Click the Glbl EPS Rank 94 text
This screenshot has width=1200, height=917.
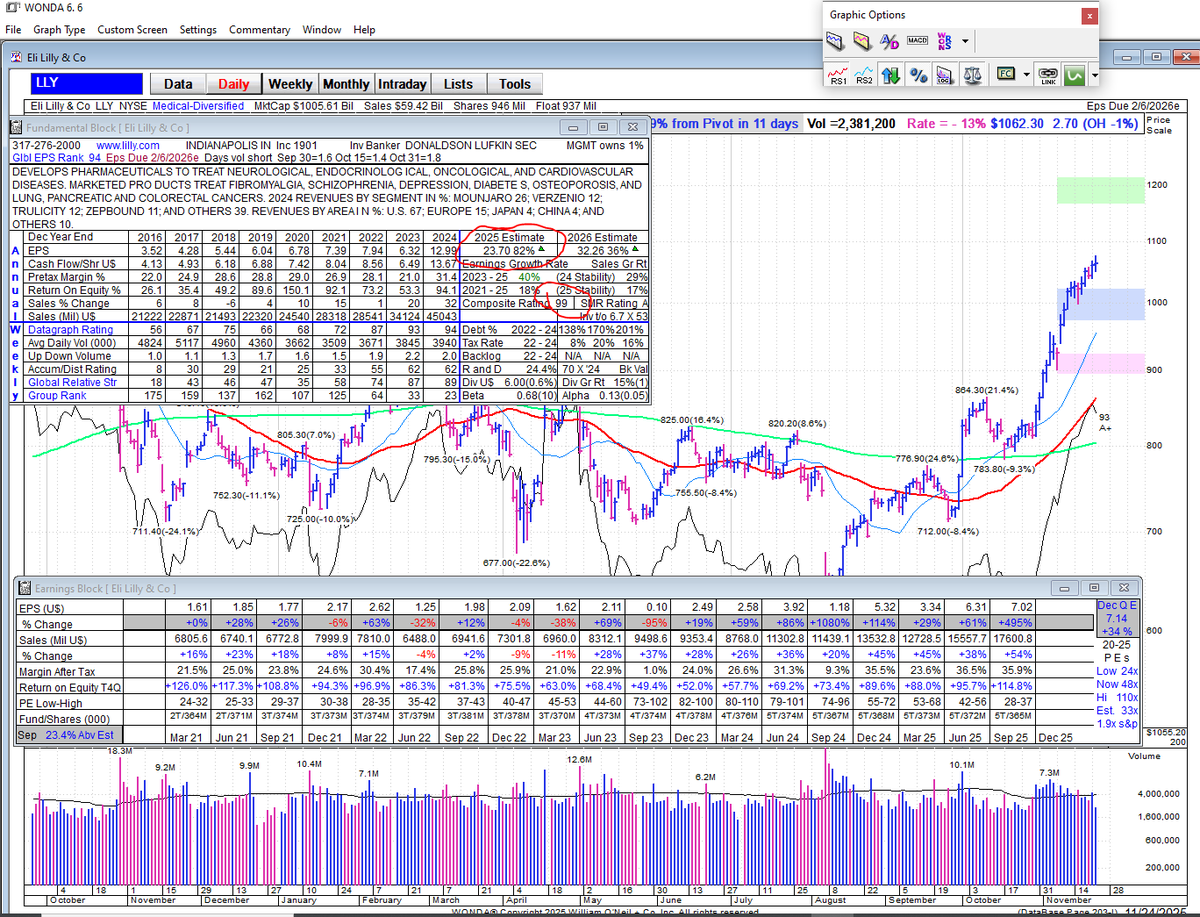point(56,157)
